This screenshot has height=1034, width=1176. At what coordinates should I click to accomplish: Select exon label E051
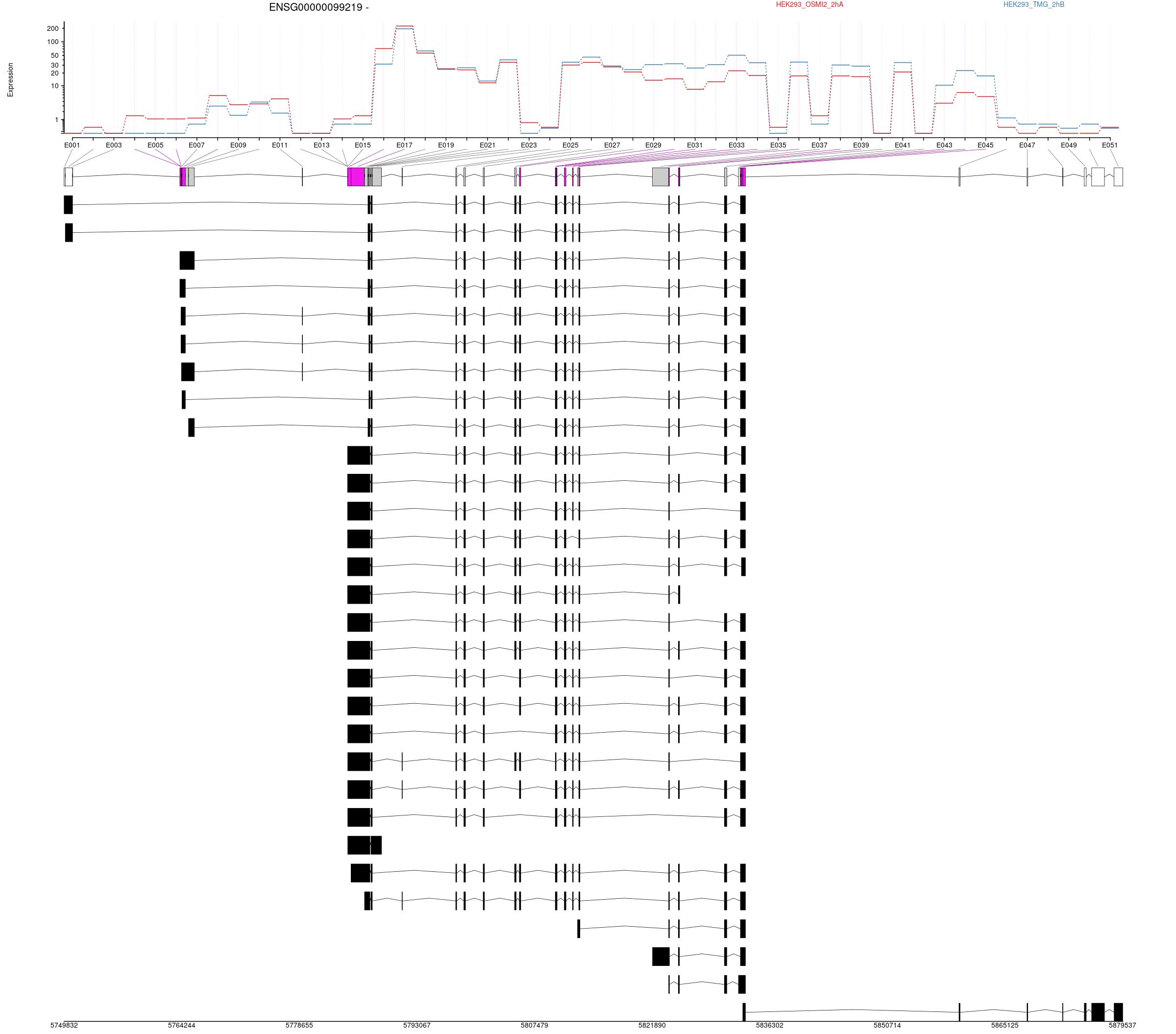coord(1110,146)
